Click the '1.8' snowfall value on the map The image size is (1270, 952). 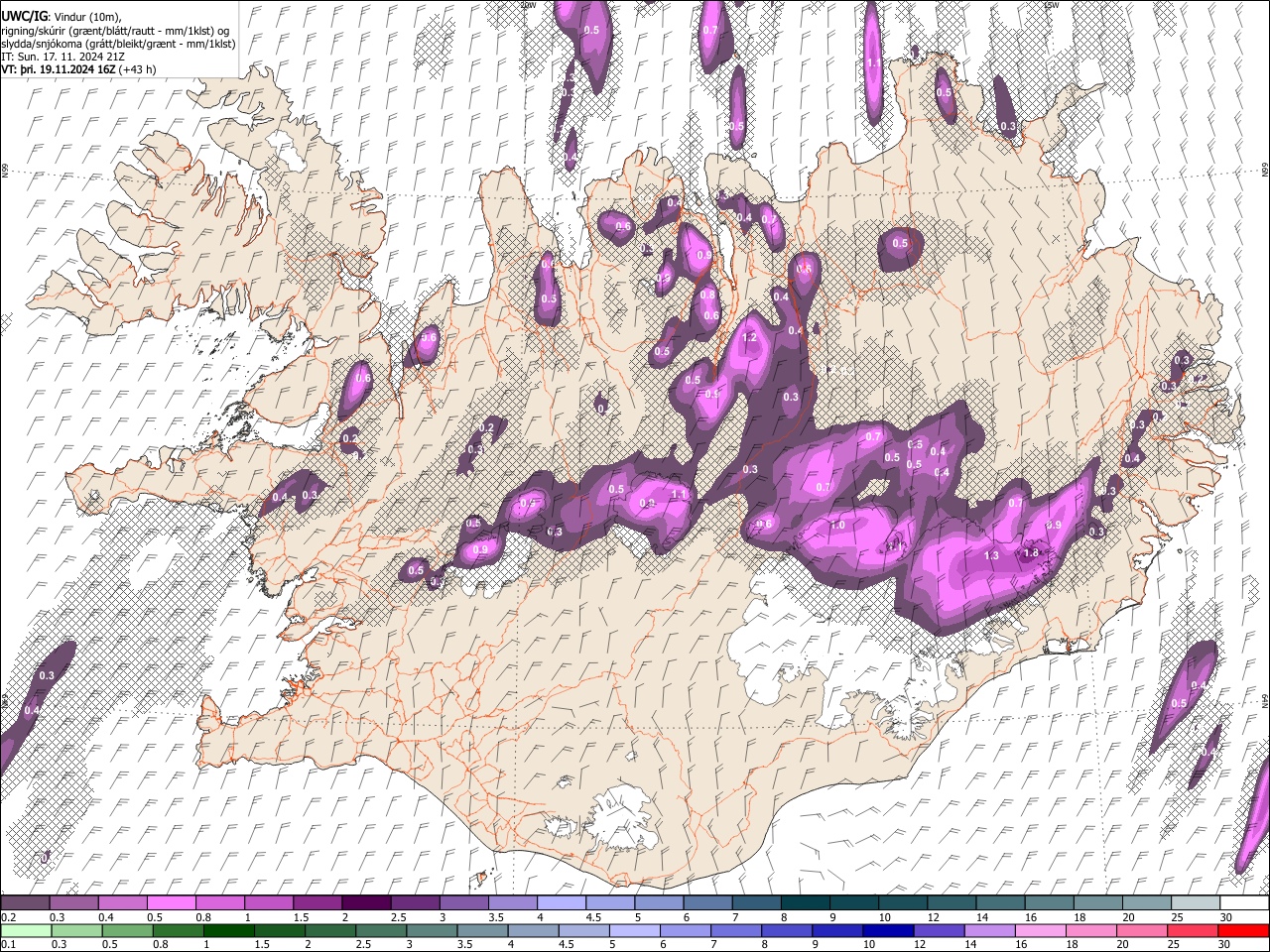tap(1031, 554)
